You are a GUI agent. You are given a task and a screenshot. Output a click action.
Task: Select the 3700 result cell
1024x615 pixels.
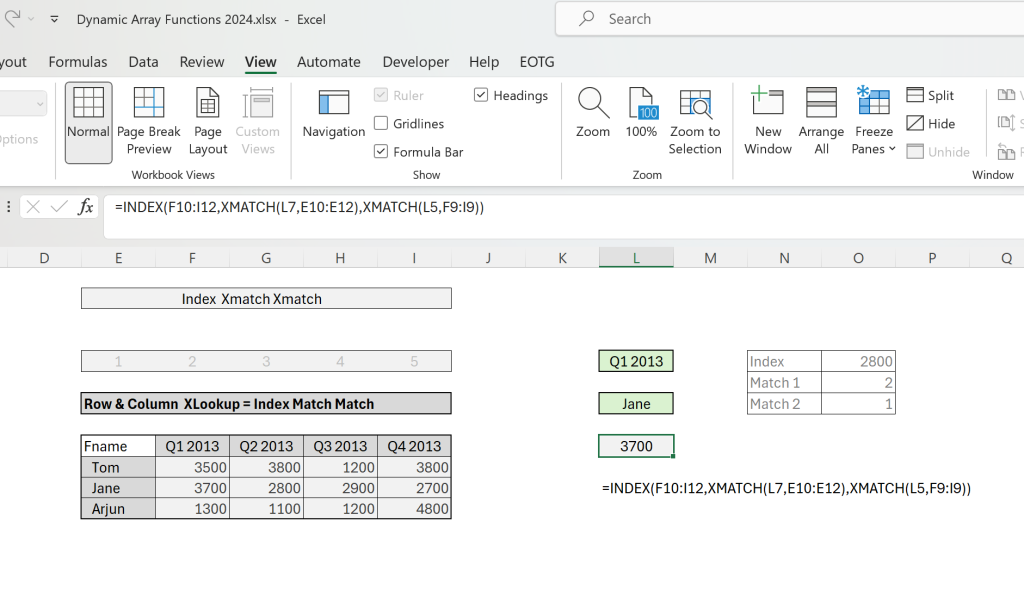click(636, 446)
